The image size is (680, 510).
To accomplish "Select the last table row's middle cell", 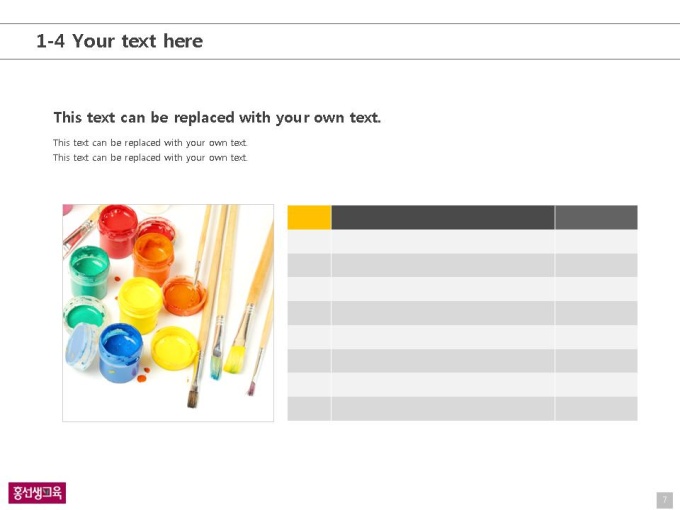I will tap(443, 409).
